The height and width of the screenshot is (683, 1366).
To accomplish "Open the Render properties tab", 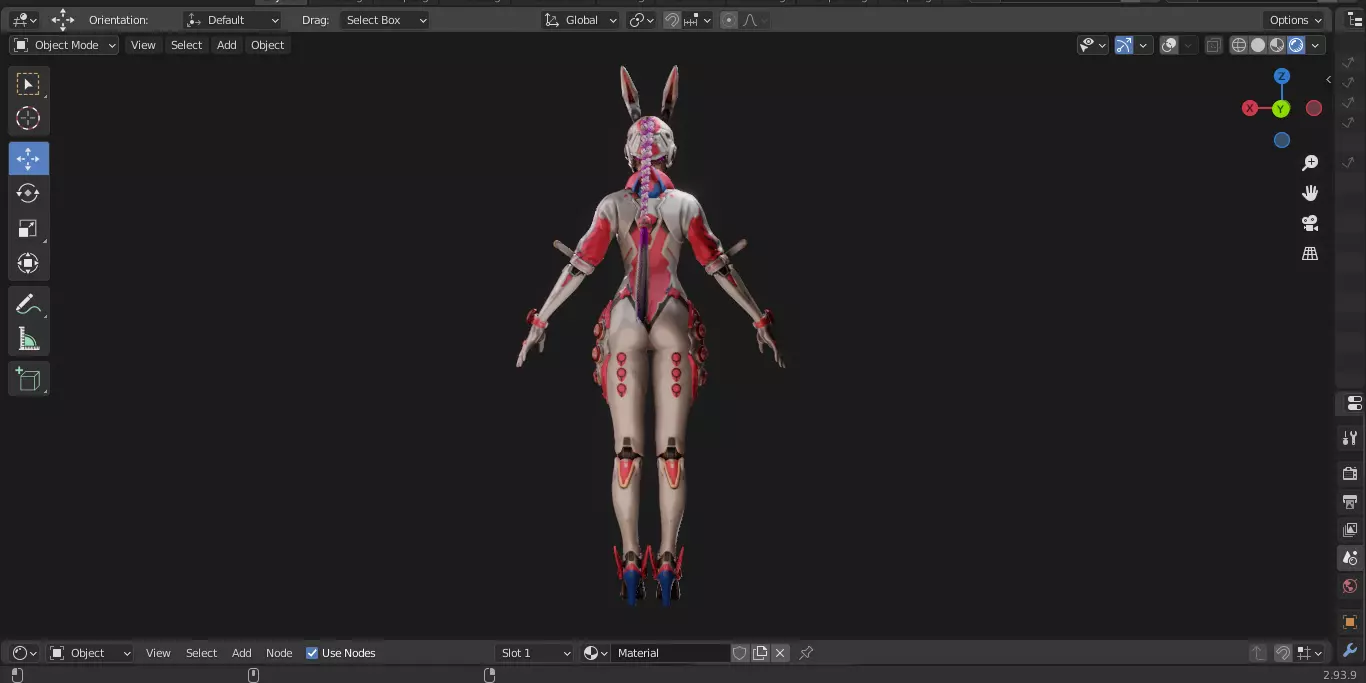I will coord(1350,473).
